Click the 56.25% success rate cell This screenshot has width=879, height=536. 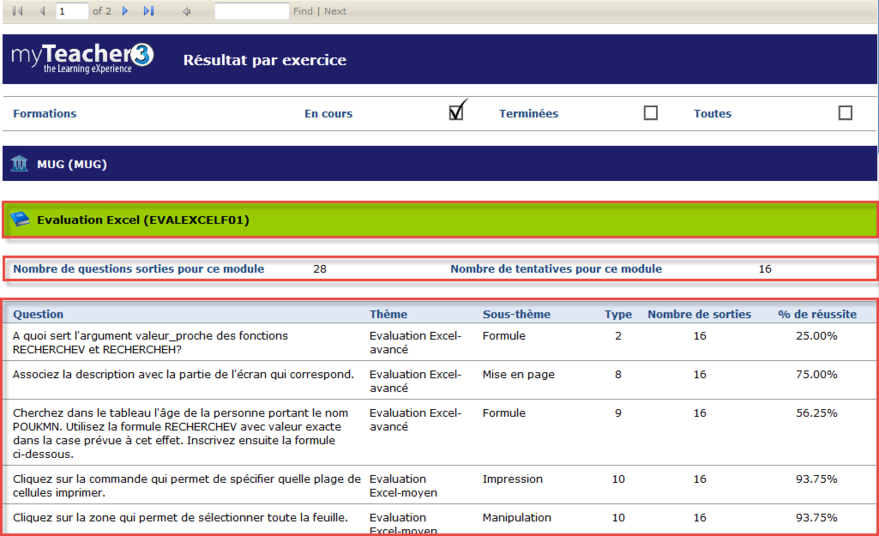pos(817,413)
